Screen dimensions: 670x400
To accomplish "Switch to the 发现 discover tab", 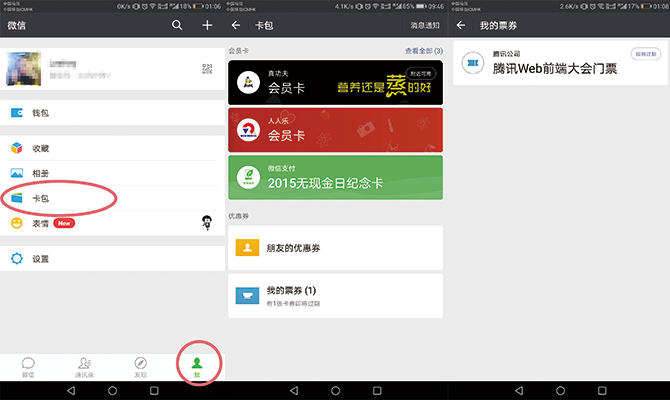I will pos(140,366).
